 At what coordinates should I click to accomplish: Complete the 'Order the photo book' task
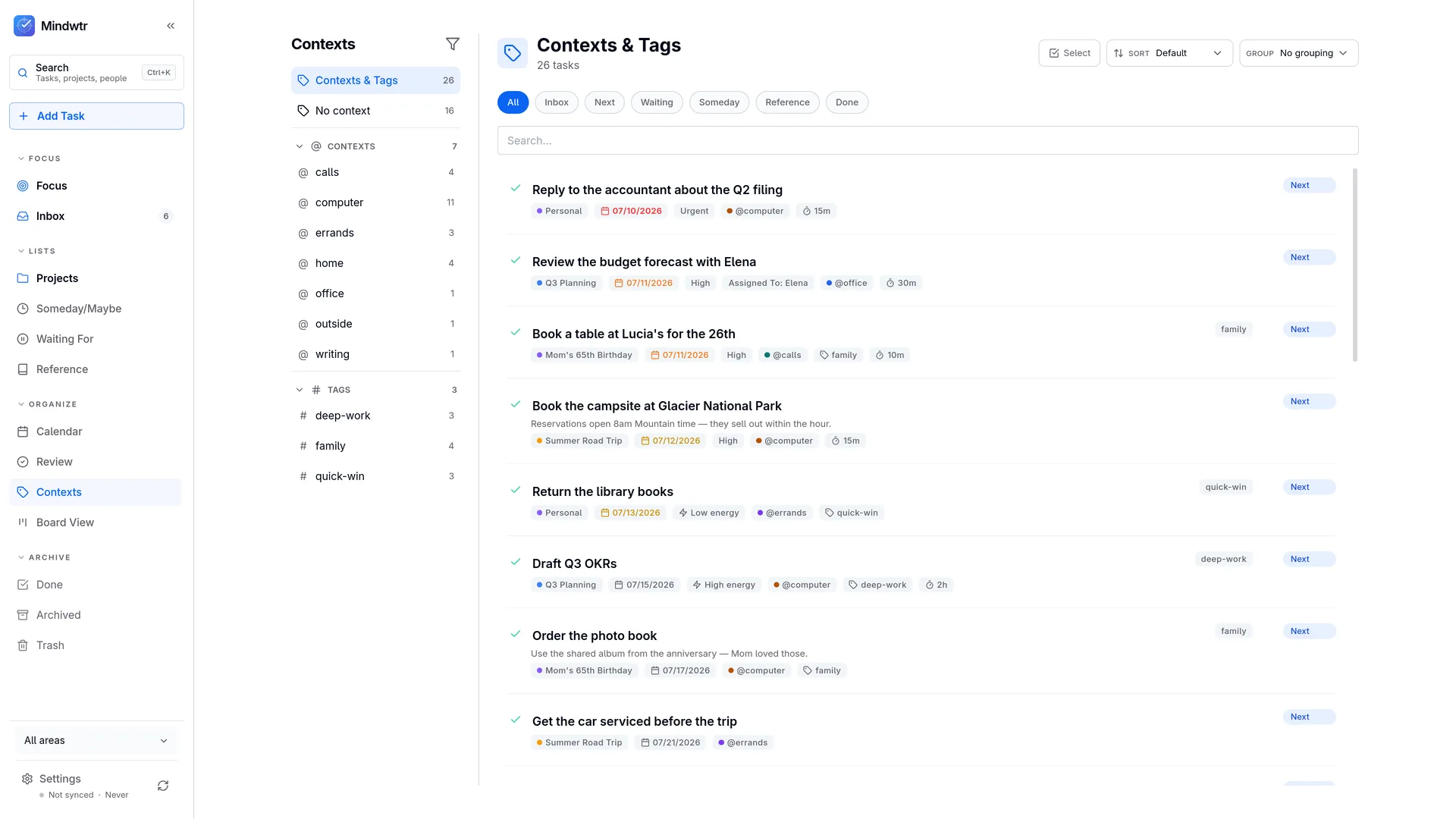516,634
